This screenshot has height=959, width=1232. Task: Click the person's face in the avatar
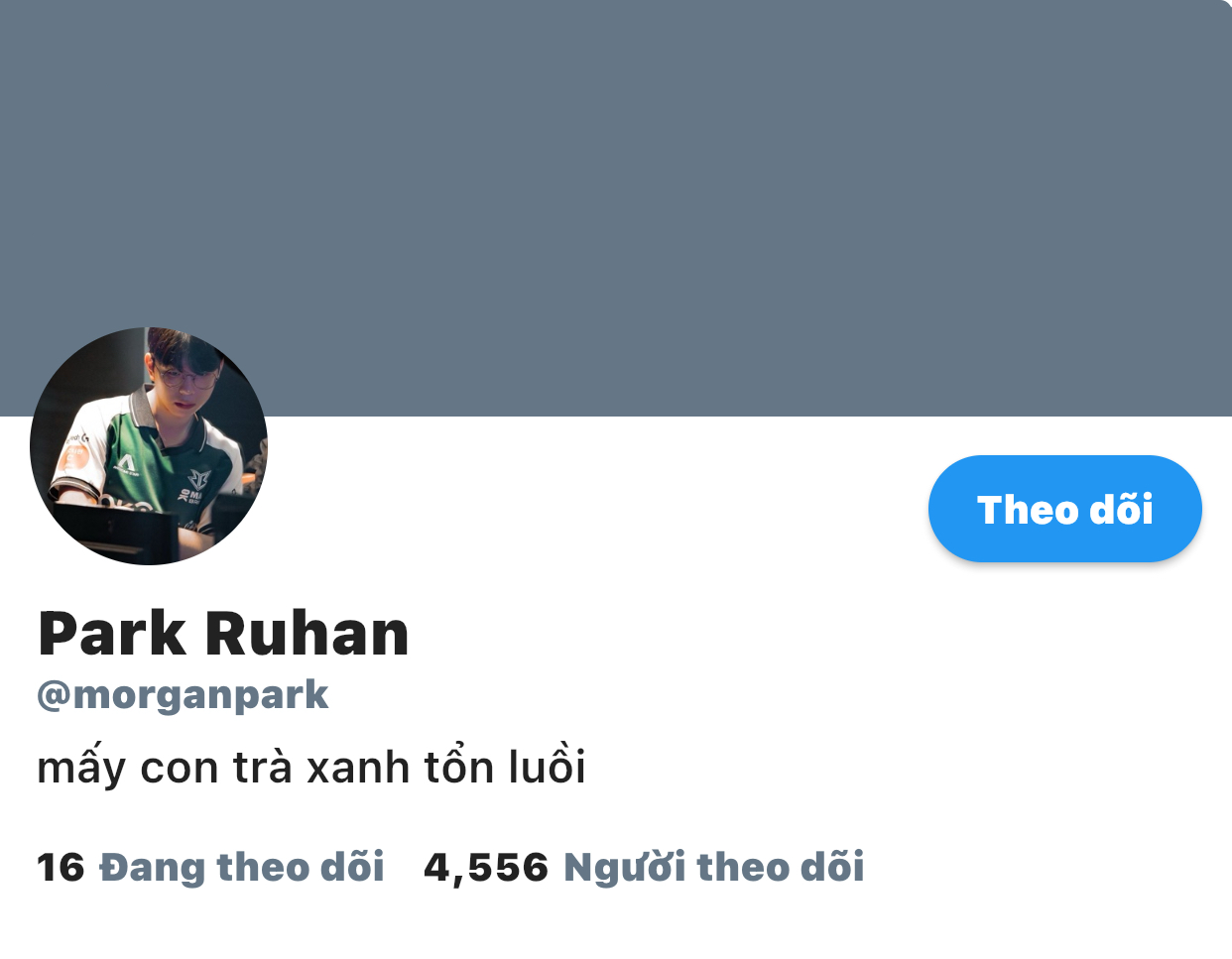185,380
